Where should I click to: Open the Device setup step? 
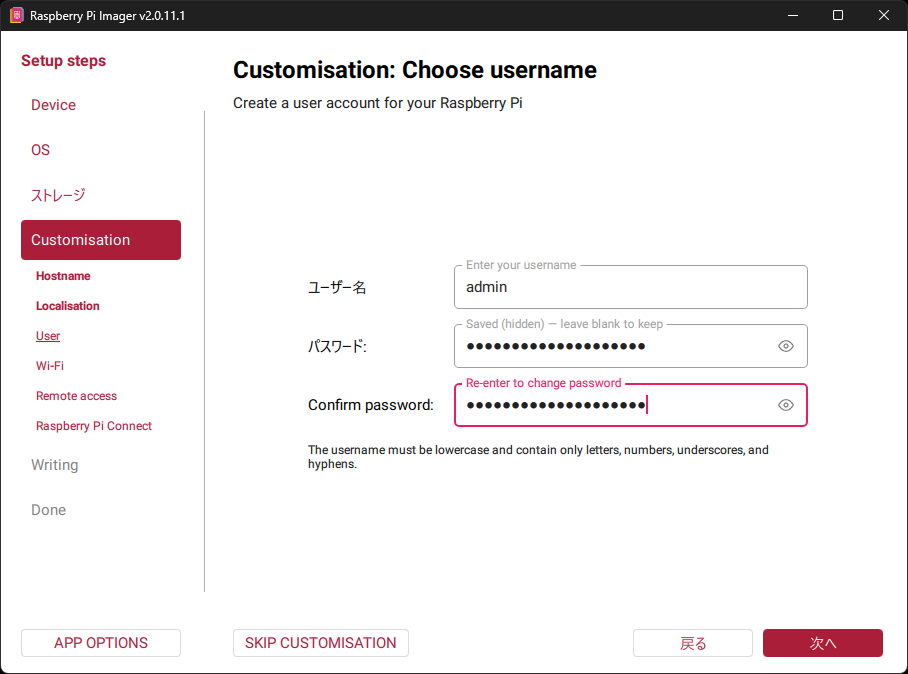tap(53, 105)
